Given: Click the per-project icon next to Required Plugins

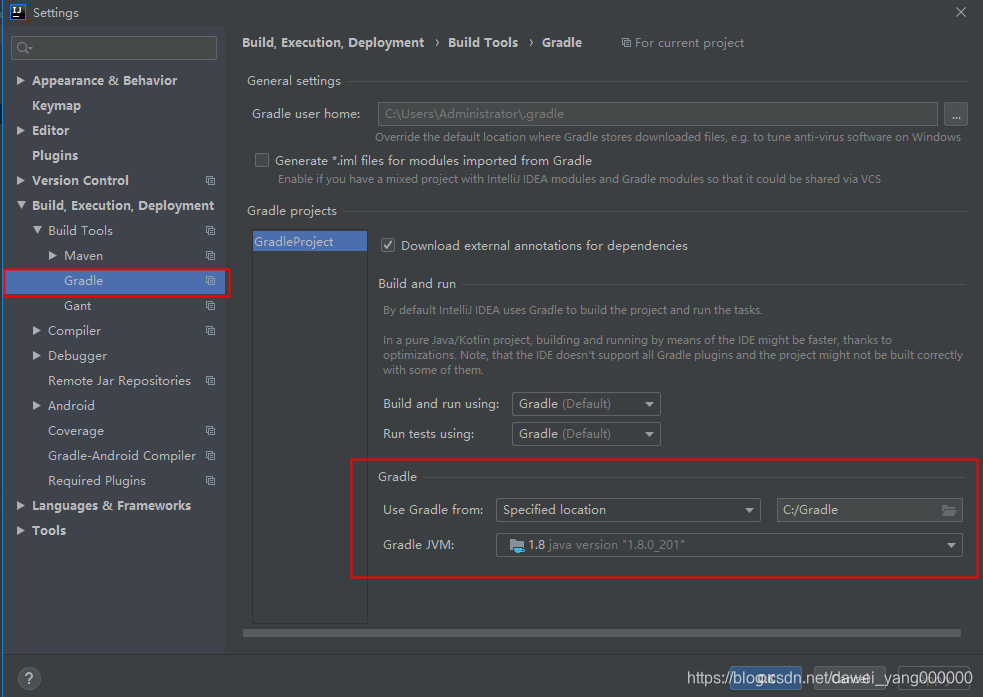Looking at the screenshot, I should click(211, 481).
